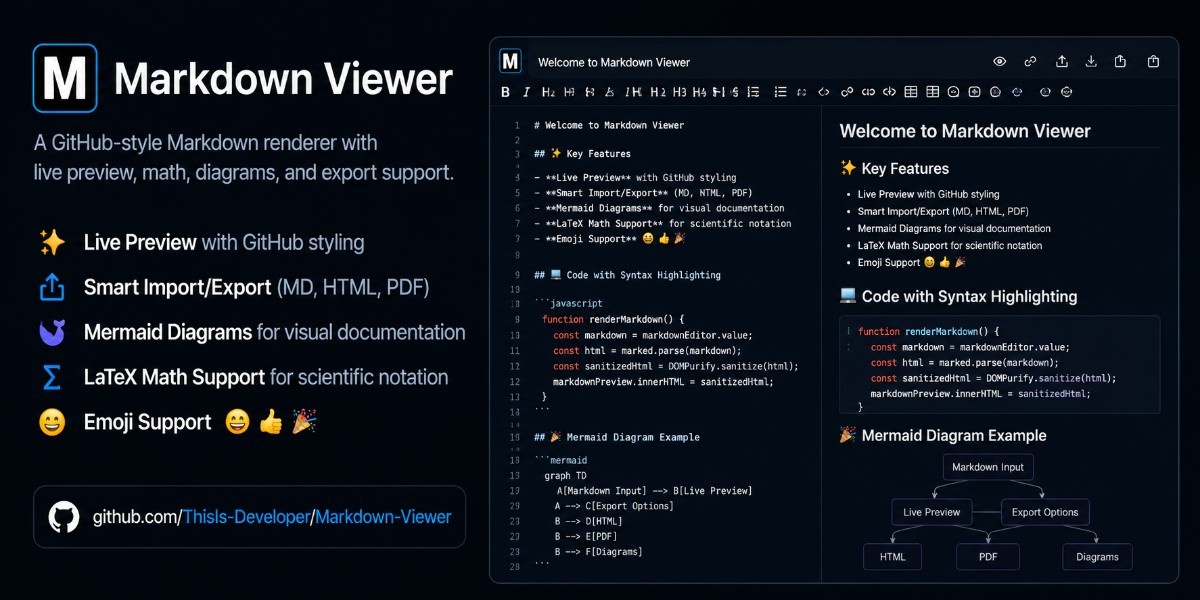Click the preview heading Welcome to Markdown Viewer

tap(965, 131)
